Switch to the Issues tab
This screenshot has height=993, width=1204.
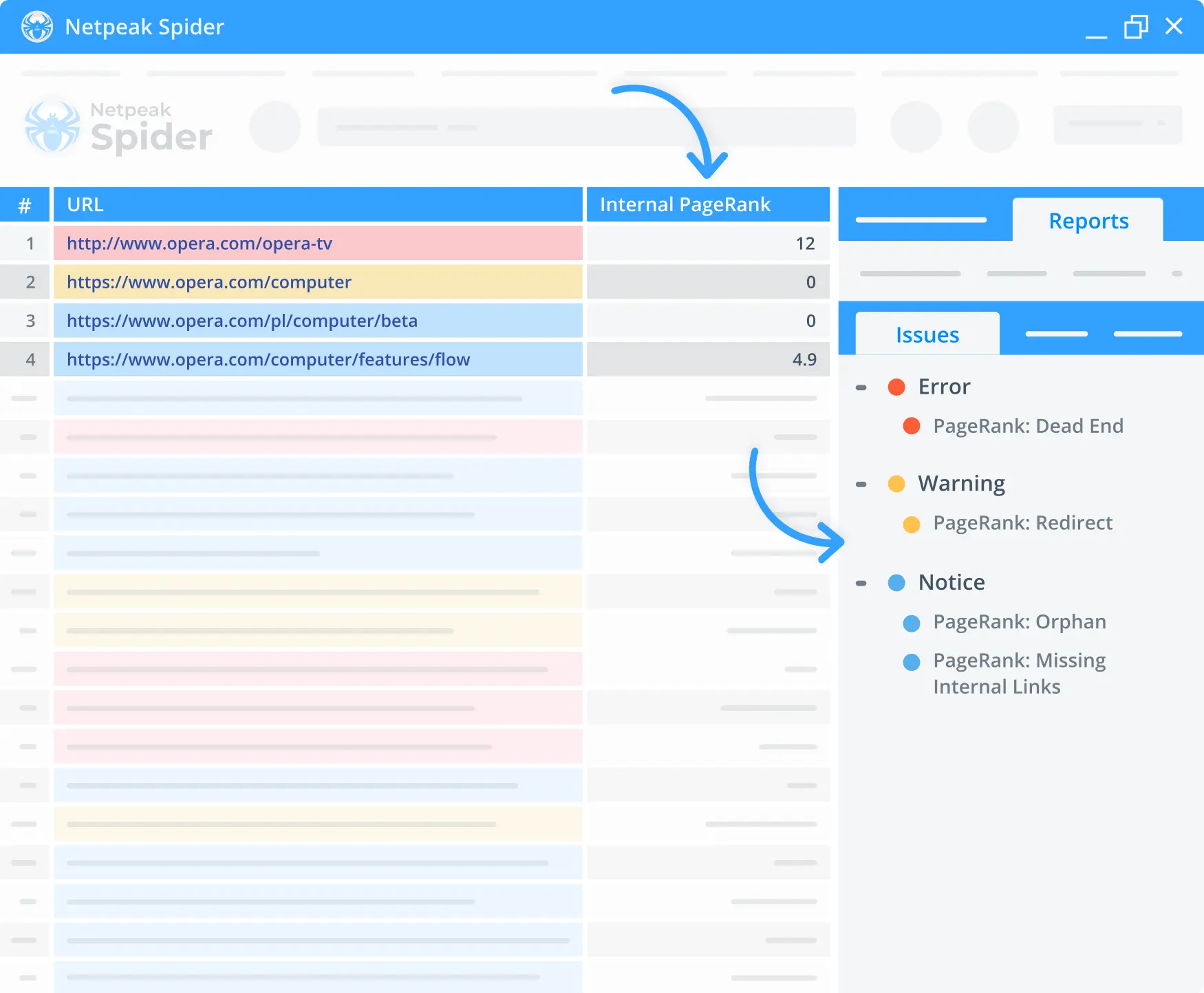(927, 334)
